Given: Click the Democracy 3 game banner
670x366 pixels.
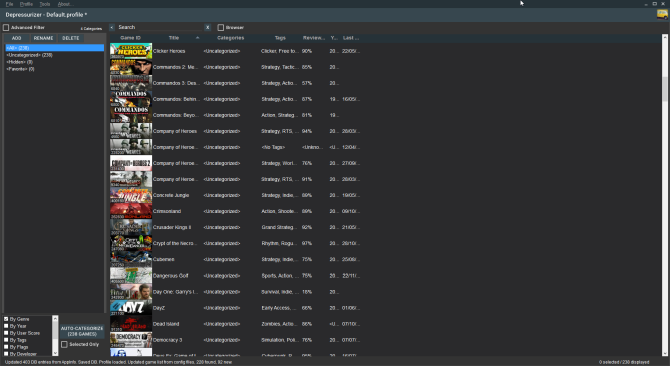Looking at the screenshot, I should 131,340.
